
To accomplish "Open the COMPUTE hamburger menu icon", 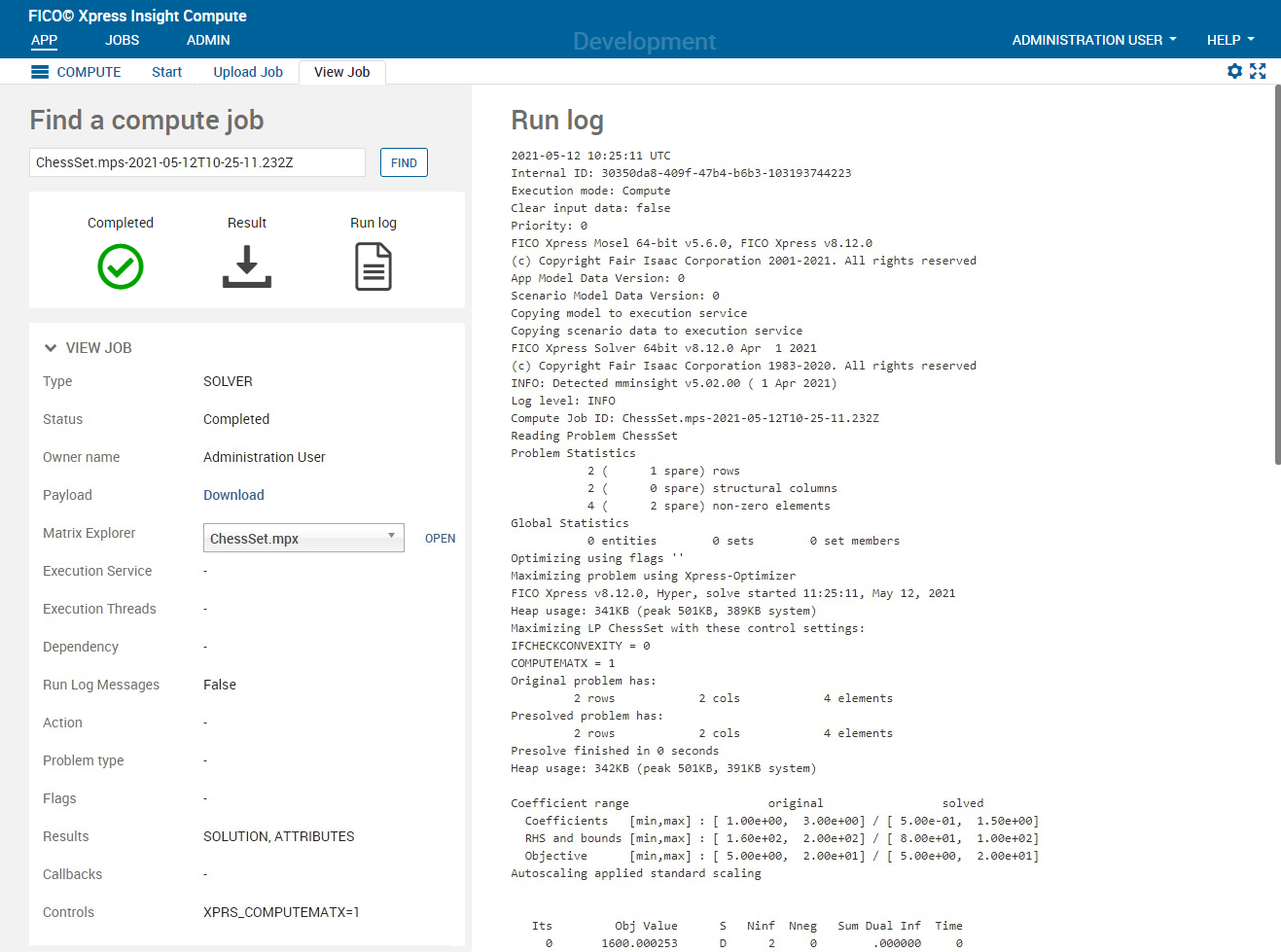I will tap(40, 72).
